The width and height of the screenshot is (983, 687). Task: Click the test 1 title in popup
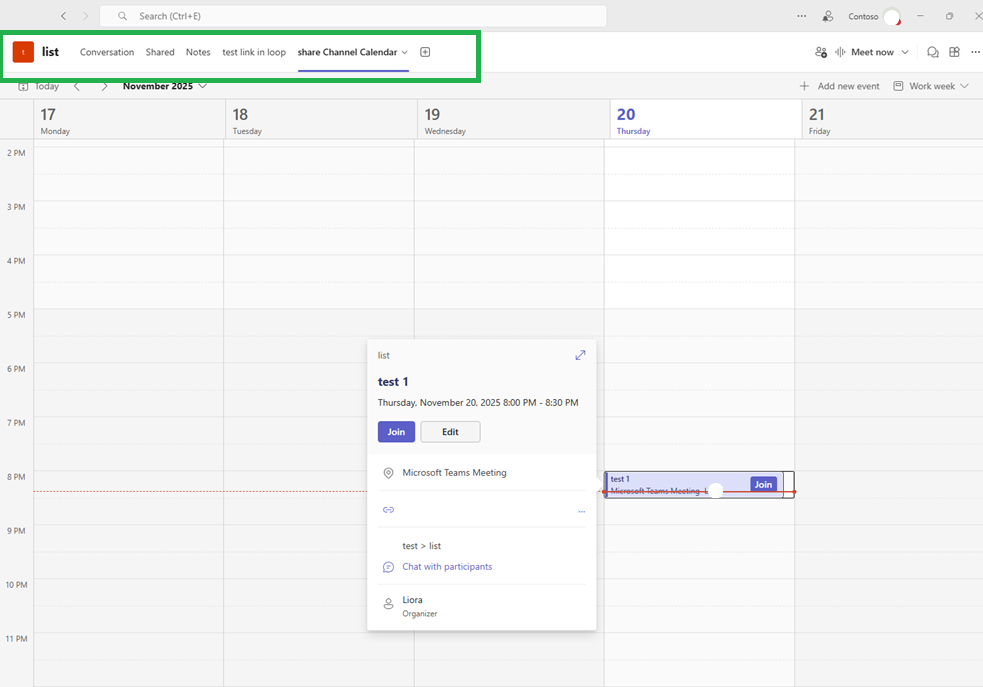[393, 382]
